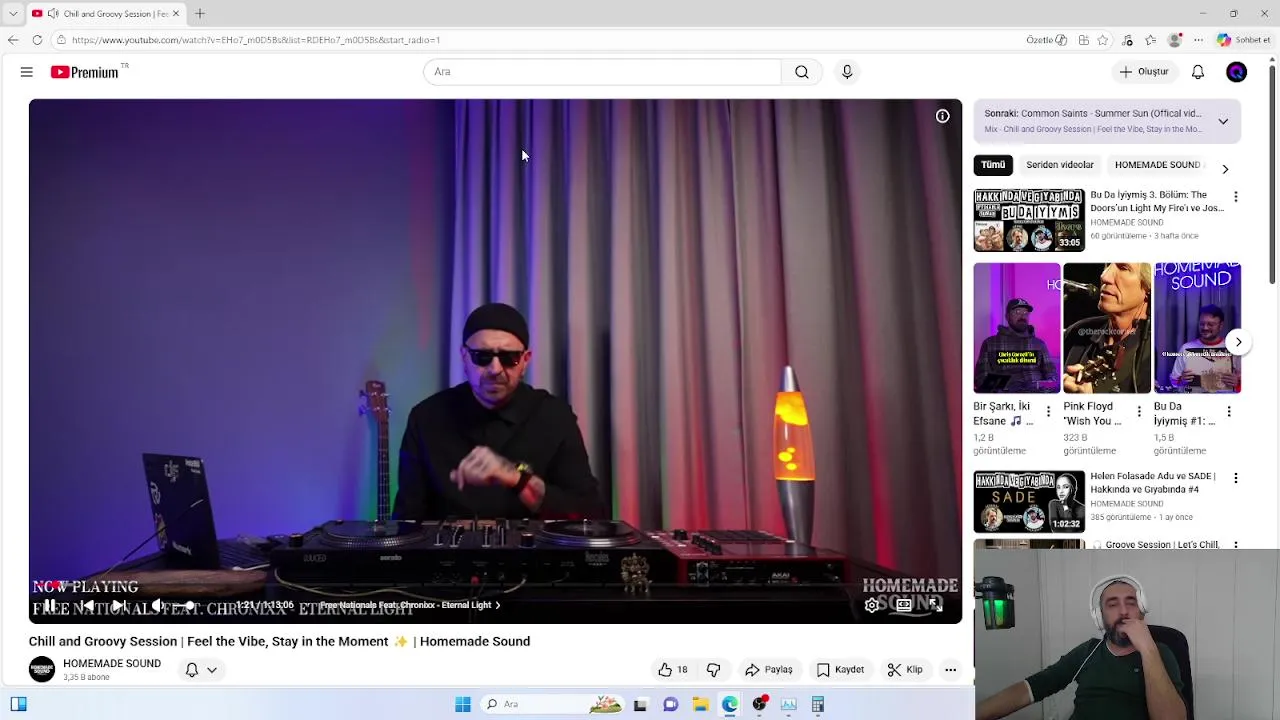Open options for Bu Da İyiymiş 3. Bölüm

pos(1236,197)
